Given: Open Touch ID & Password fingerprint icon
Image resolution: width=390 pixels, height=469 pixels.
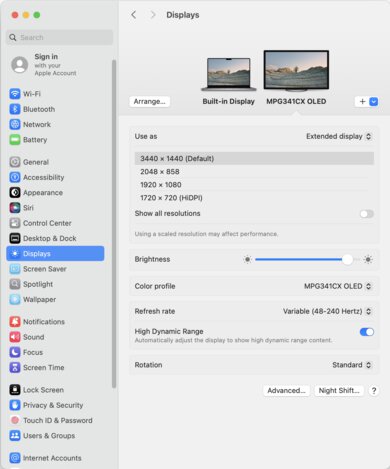Looking at the screenshot, I should click(x=15, y=420).
